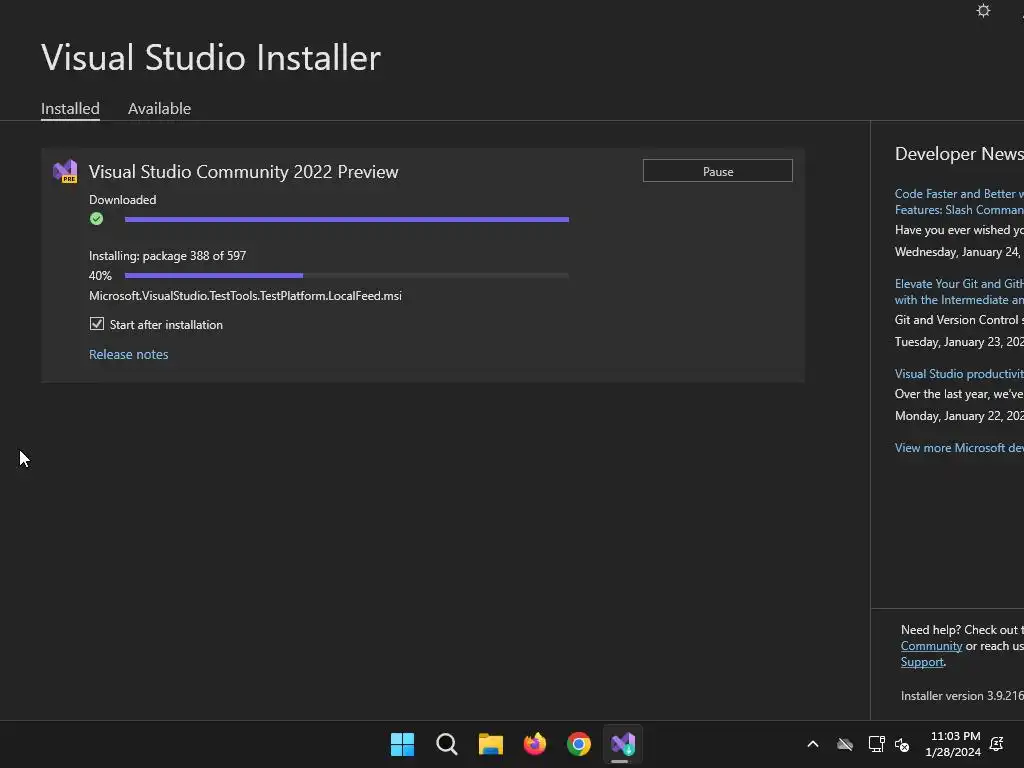Viewport: 1024px width, 768px height.
Task: Switch to the Available tab
Action: 159,108
